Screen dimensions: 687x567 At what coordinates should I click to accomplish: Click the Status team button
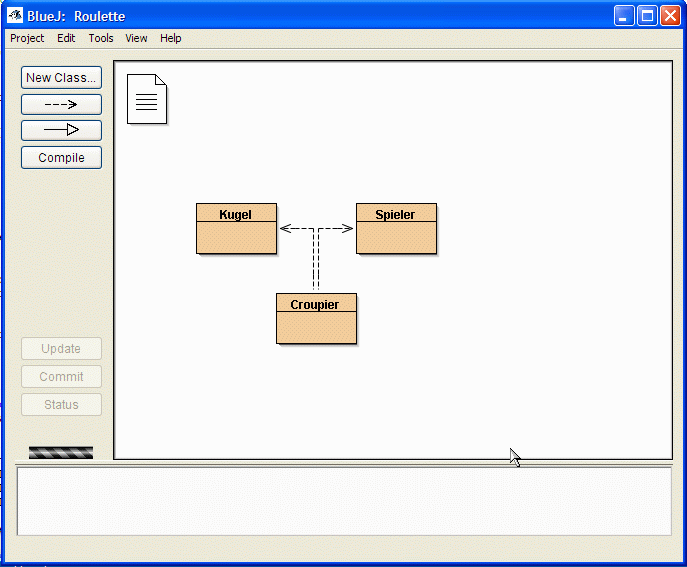point(61,405)
